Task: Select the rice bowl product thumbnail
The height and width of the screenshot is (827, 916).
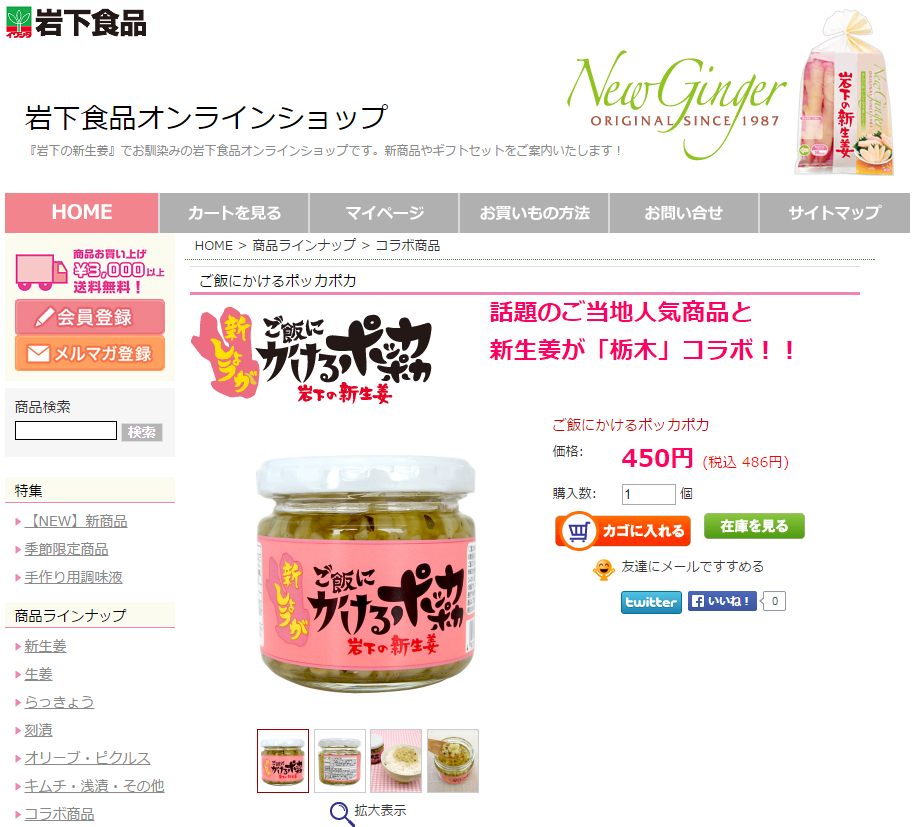Action: pyautogui.click(x=396, y=760)
